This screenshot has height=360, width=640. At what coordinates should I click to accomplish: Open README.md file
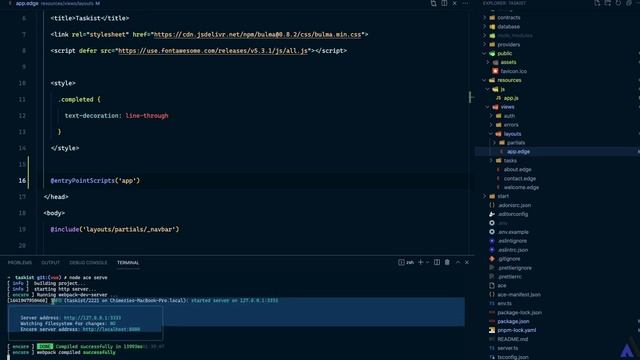[512, 339]
